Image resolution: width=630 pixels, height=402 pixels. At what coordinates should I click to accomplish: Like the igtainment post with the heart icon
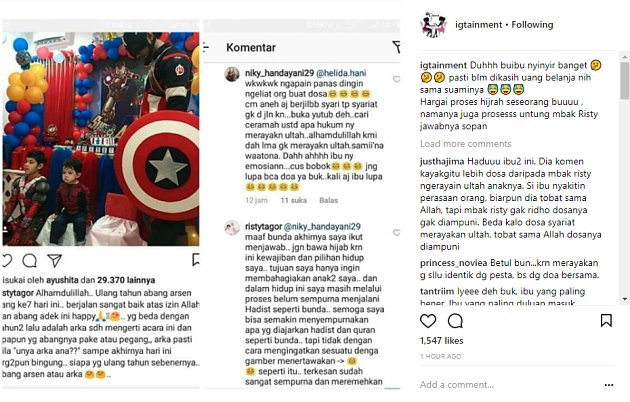(428, 321)
